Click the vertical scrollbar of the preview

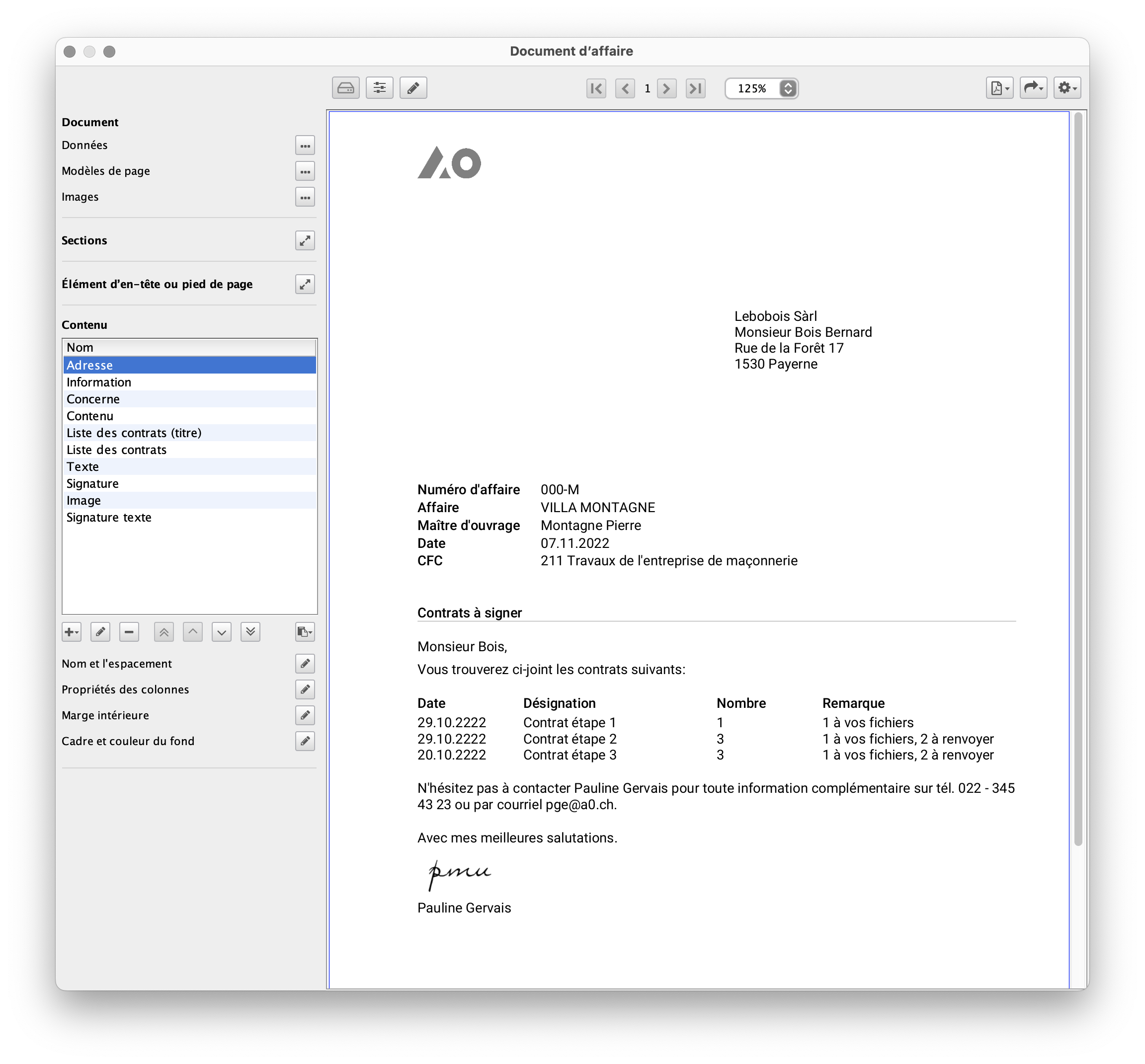[x=1078, y=479]
